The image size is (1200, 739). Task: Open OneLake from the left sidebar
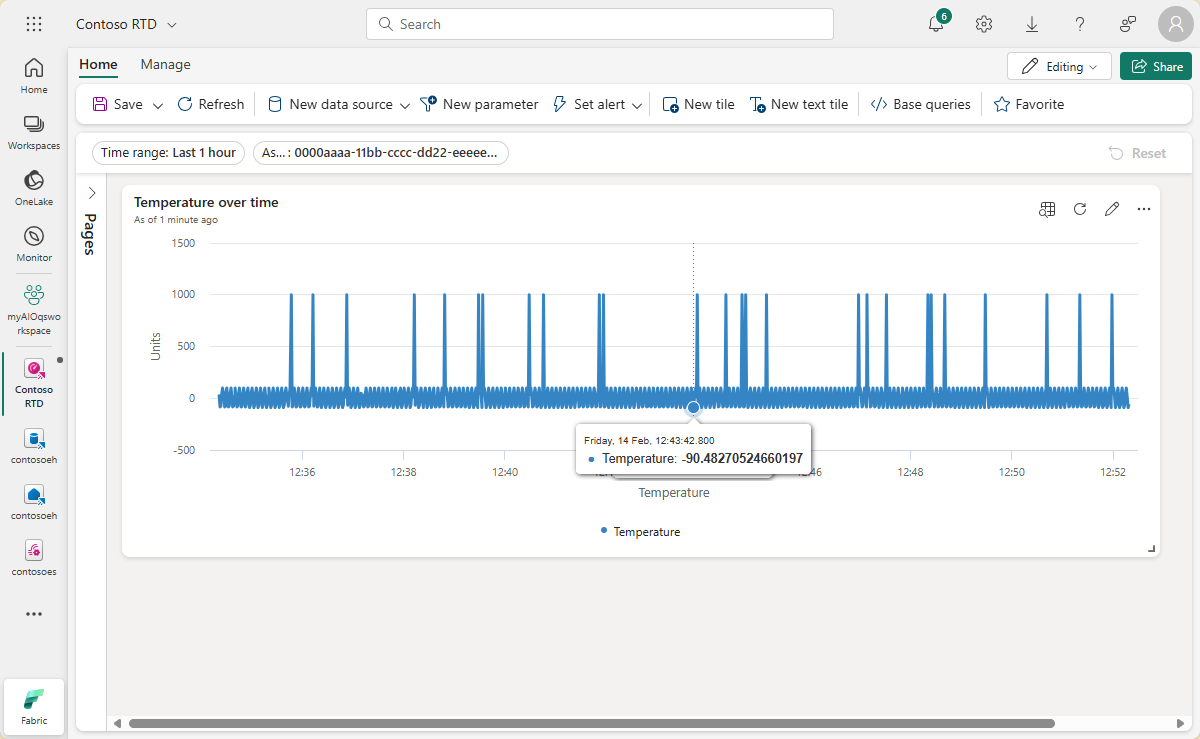(x=33, y=187)
